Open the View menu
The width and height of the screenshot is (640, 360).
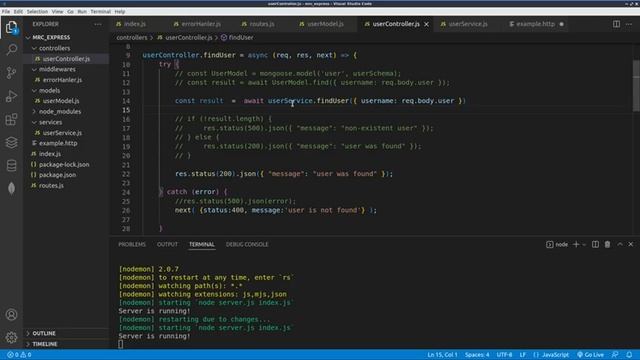tap(58, 11)
